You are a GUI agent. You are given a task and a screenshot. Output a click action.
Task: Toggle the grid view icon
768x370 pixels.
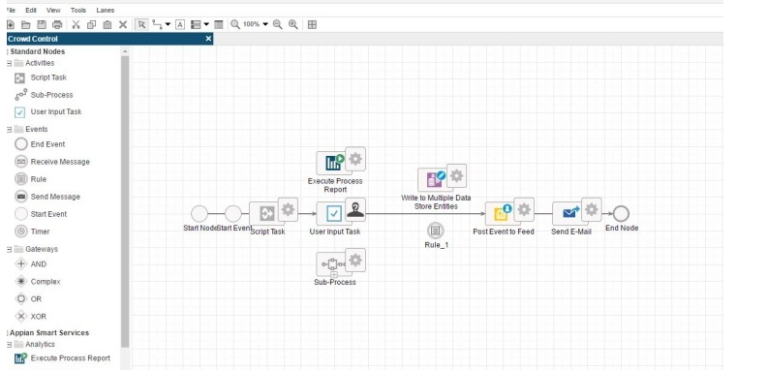point(312,25)
